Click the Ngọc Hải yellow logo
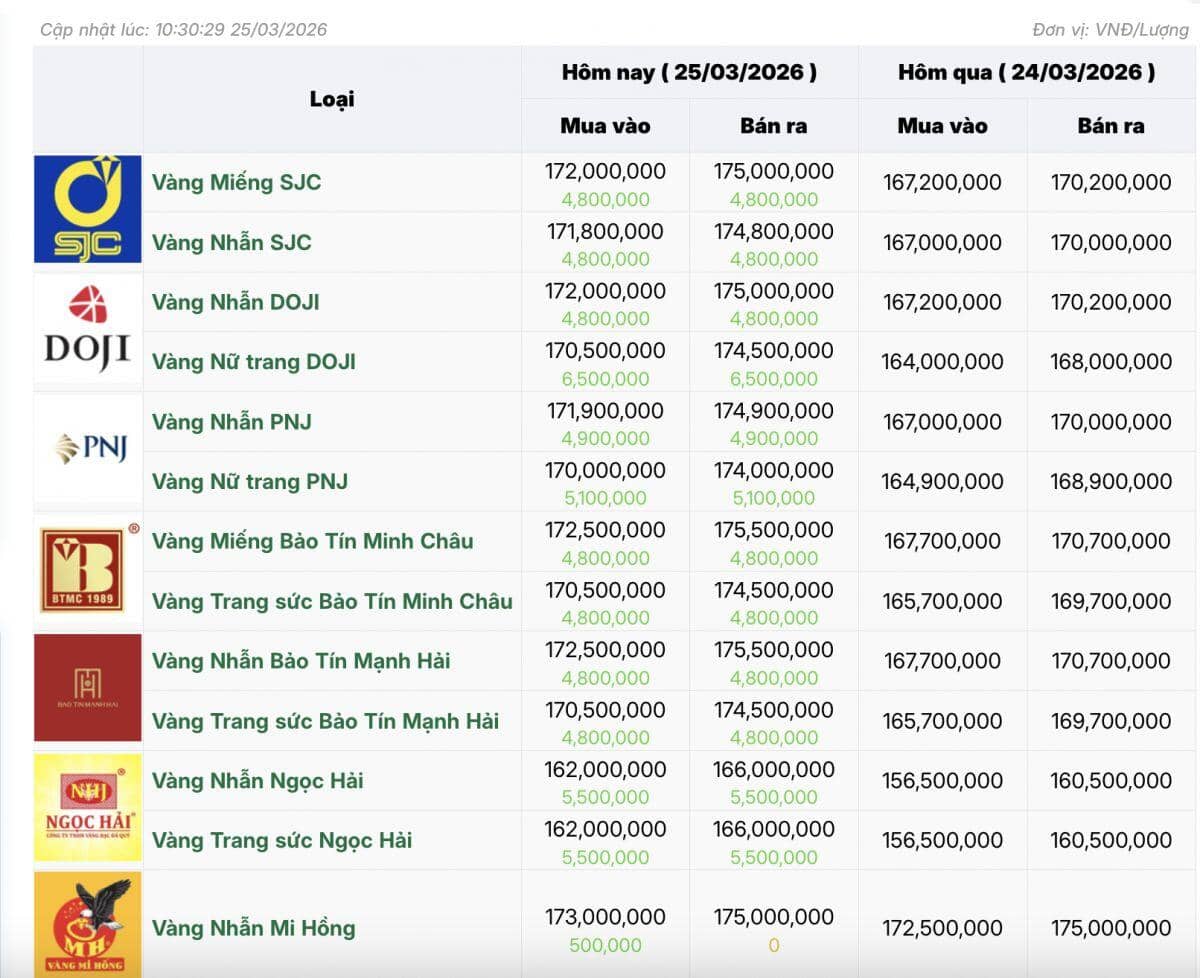 coord(88,807)
